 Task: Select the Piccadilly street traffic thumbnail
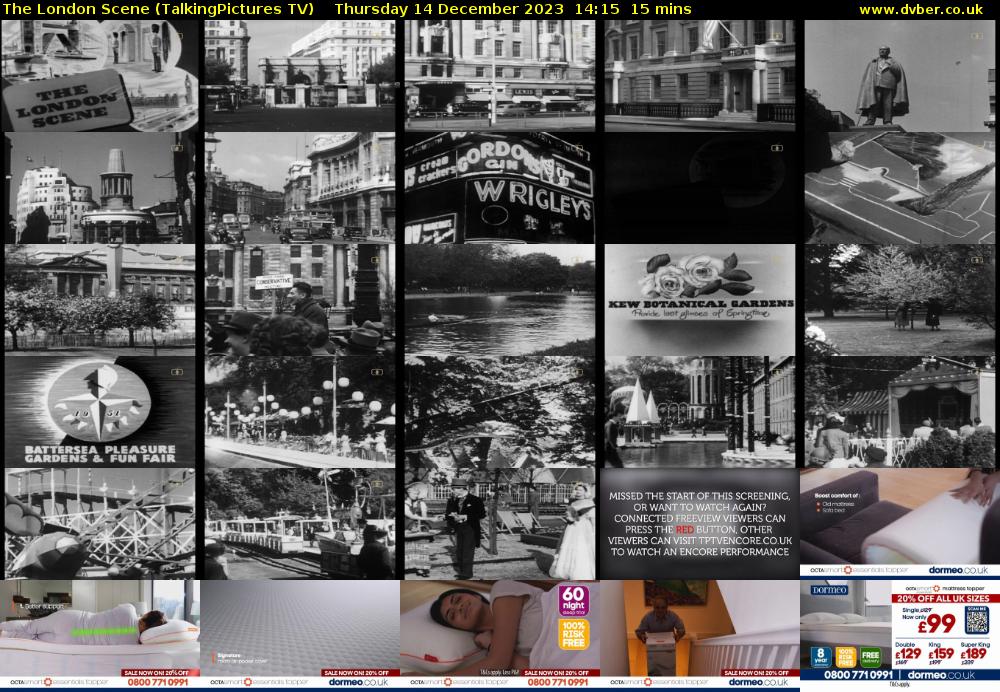click(x=300, y=188)
